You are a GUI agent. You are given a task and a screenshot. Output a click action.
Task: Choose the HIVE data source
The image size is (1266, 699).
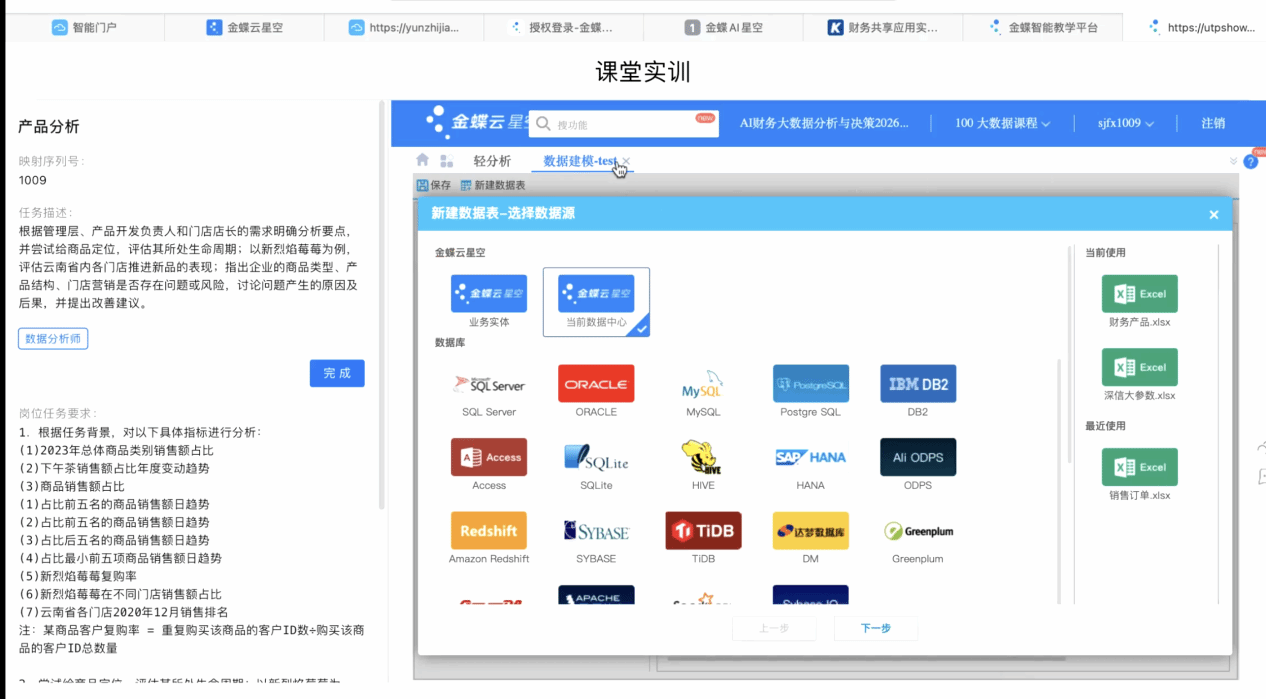pos(703,458)
